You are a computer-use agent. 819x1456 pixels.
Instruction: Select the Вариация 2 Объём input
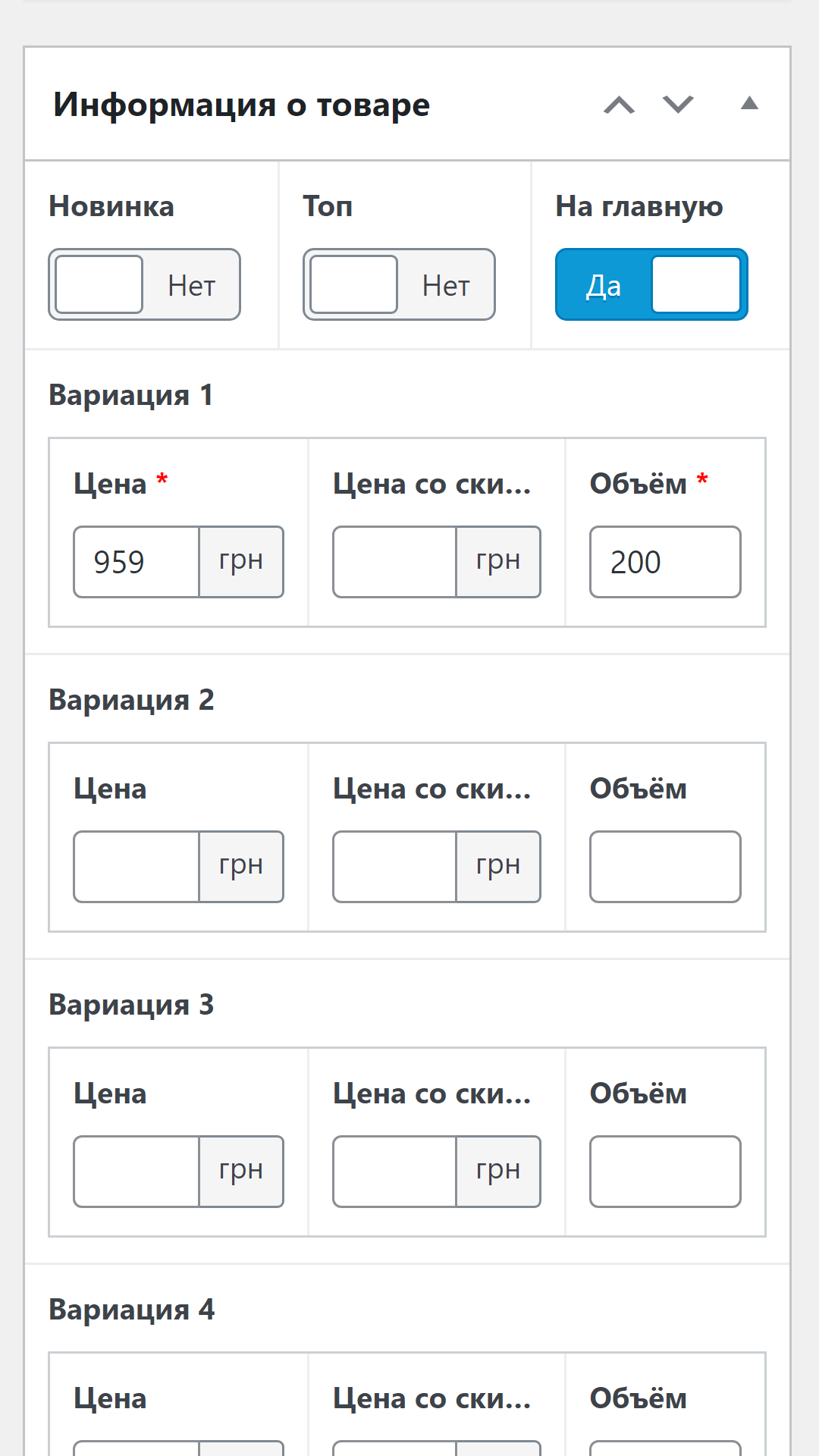pyautogui.click(x=665, y=867)
